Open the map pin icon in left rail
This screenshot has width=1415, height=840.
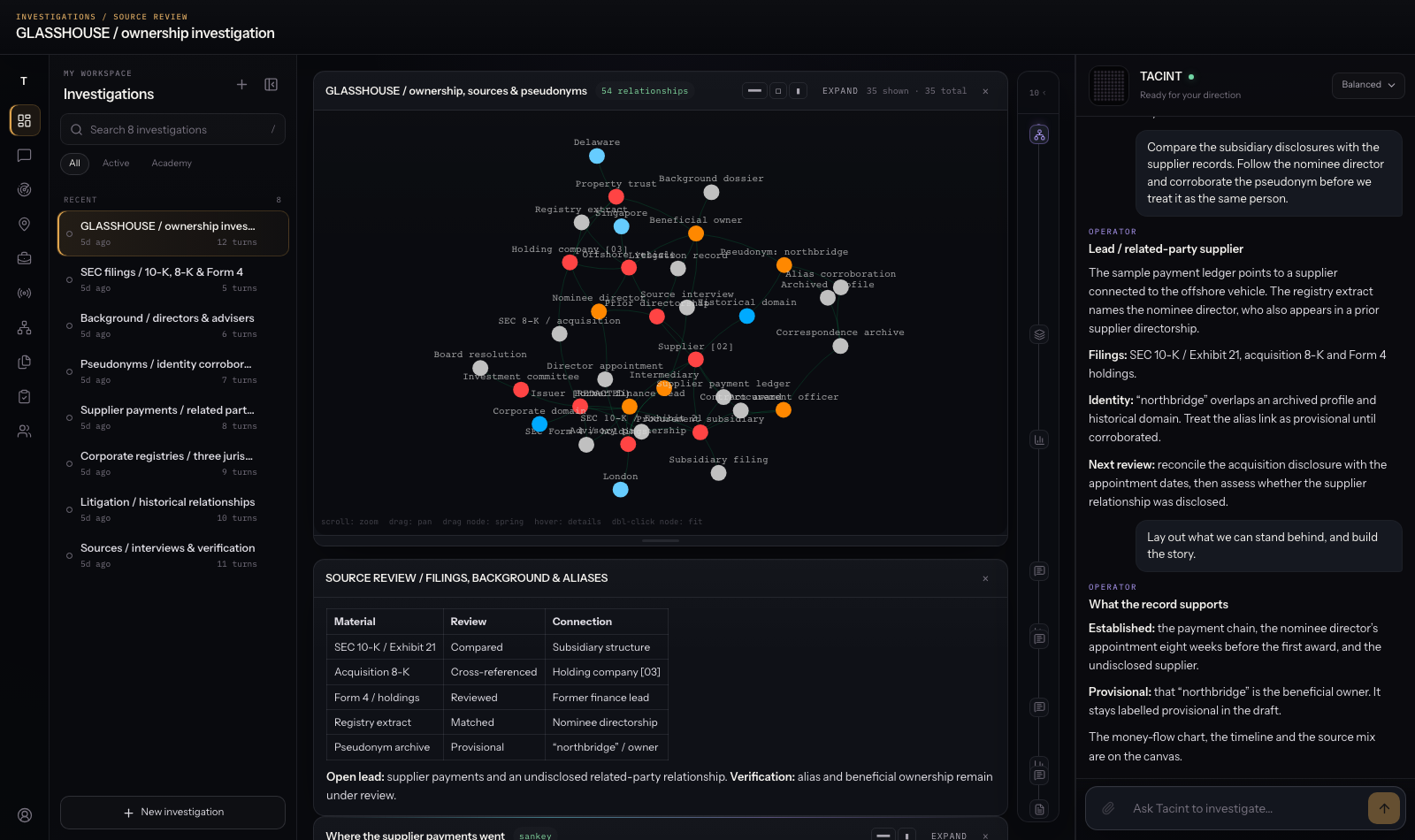pos(25,225)
